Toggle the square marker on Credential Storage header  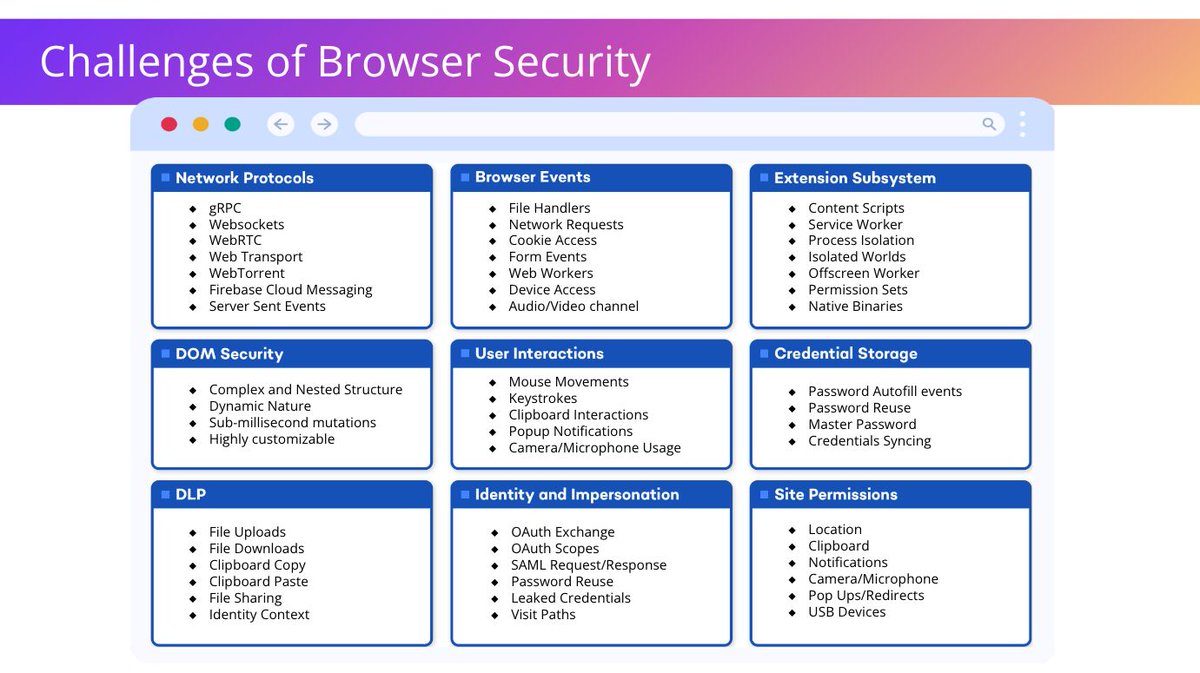point(763,353)
